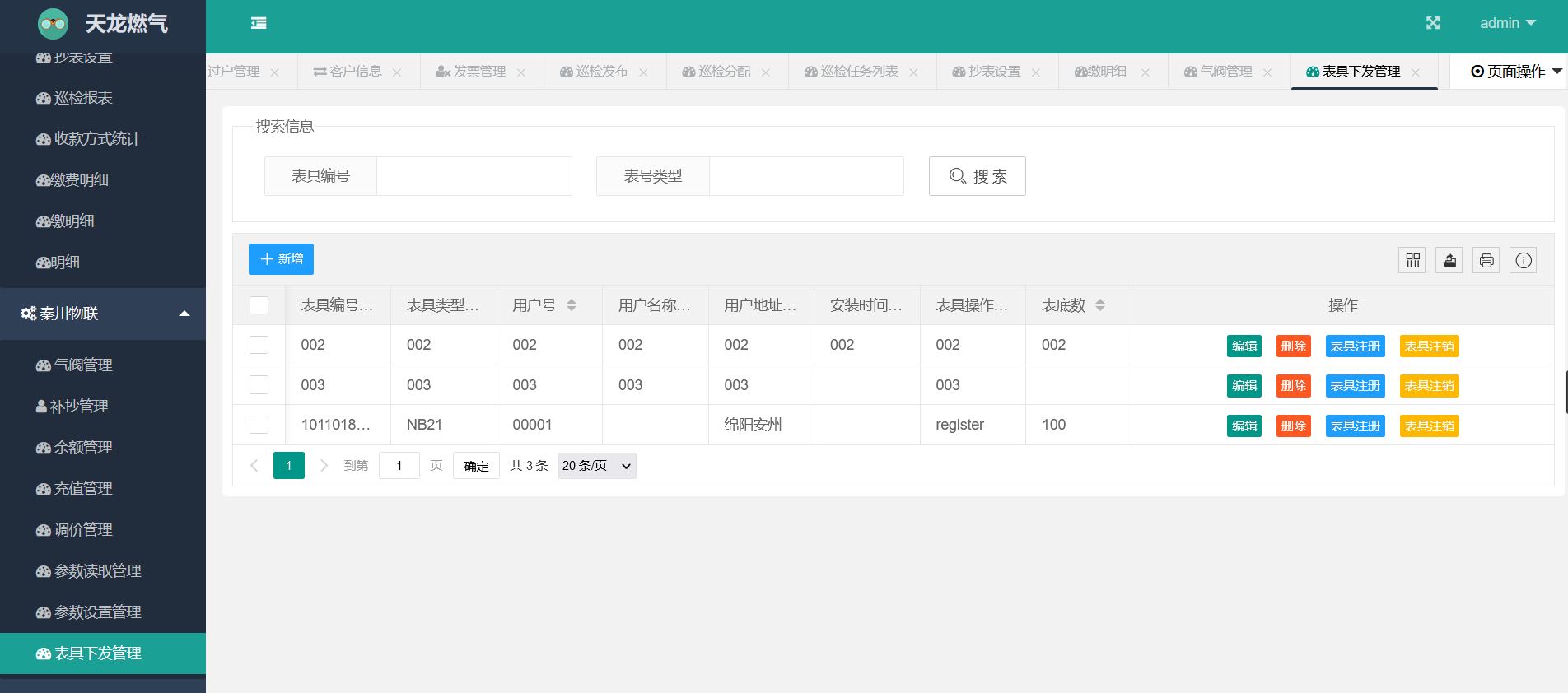Open the 页面操作 dropdown

coord(1516,72)
